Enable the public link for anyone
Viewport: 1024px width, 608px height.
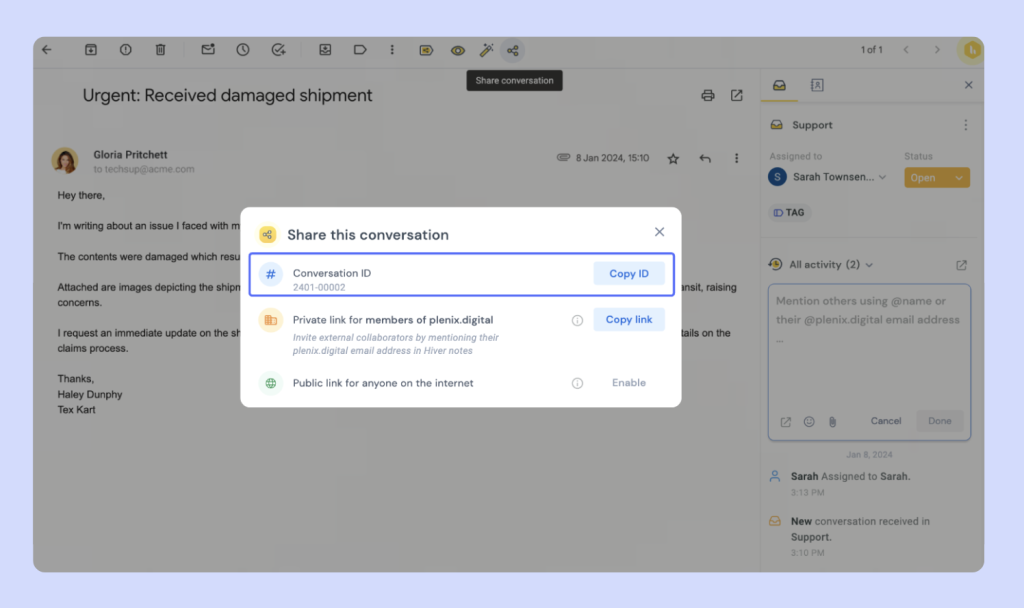pos(629,382)
